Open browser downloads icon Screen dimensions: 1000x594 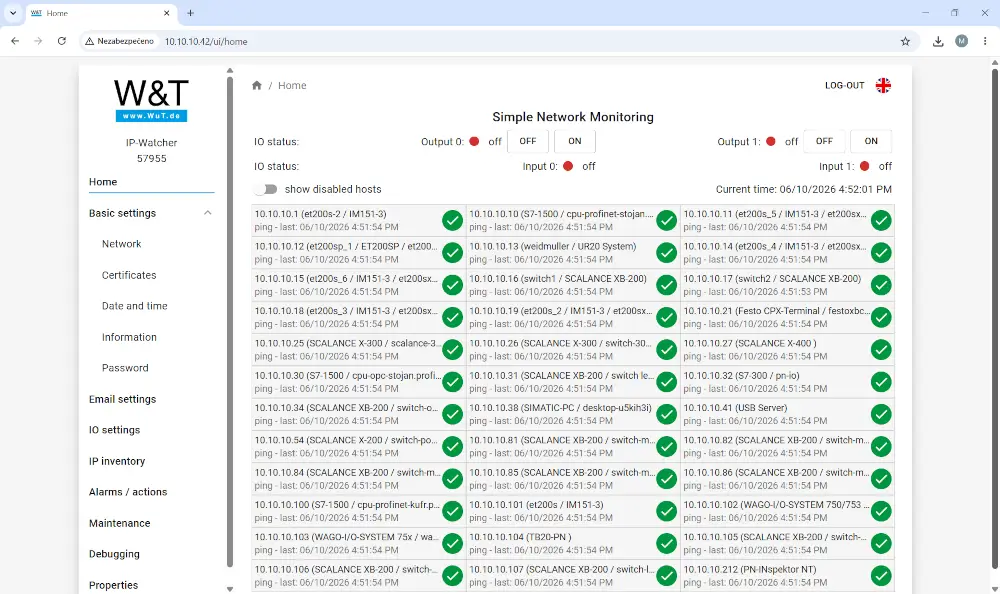coord(938,41)
